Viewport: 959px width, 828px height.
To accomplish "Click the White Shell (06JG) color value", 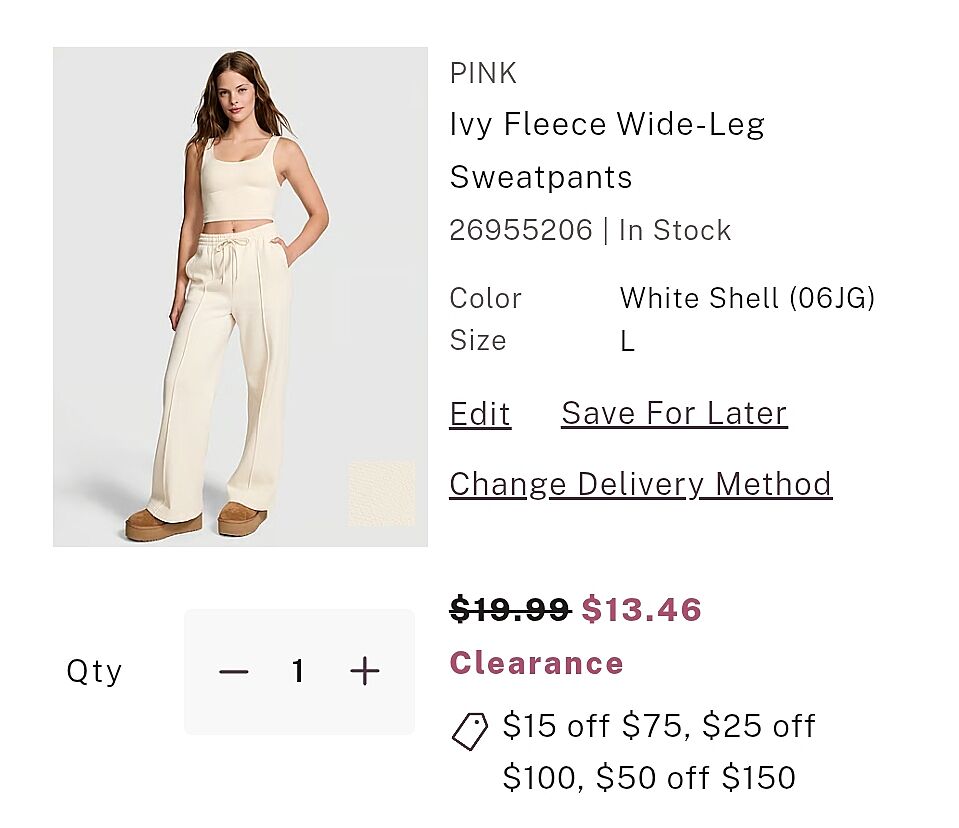I will tap(747, 298).
